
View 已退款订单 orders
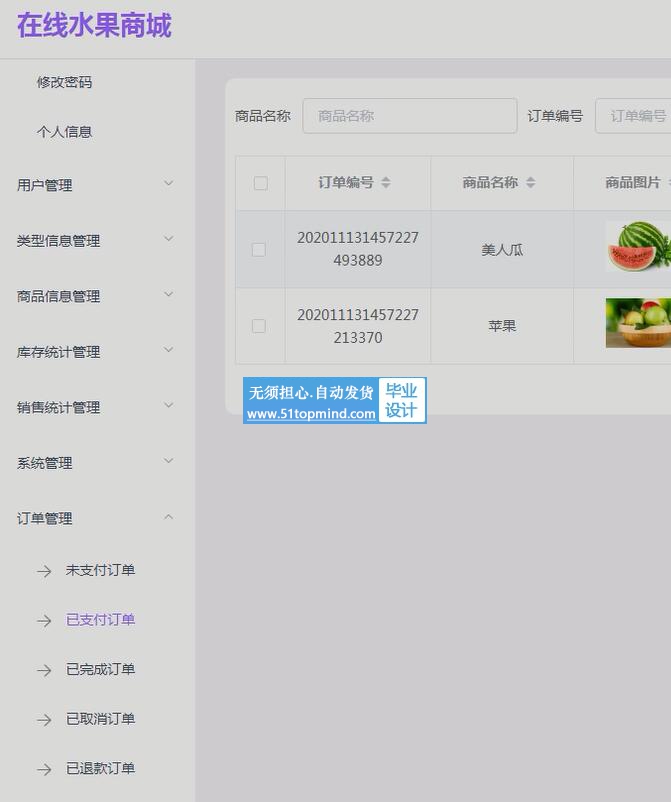click(100, 768)
